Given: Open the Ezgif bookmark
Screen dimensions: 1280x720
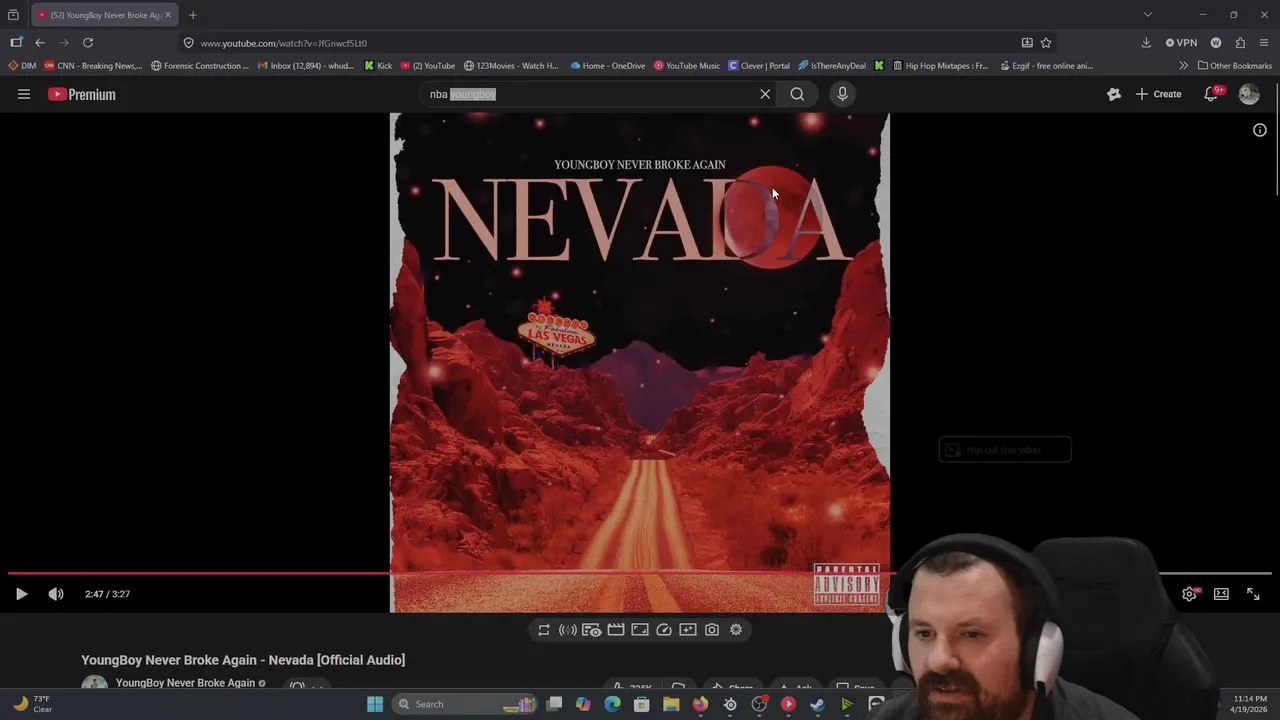Looking at the screenshot, I should [x=1047, y=66].
